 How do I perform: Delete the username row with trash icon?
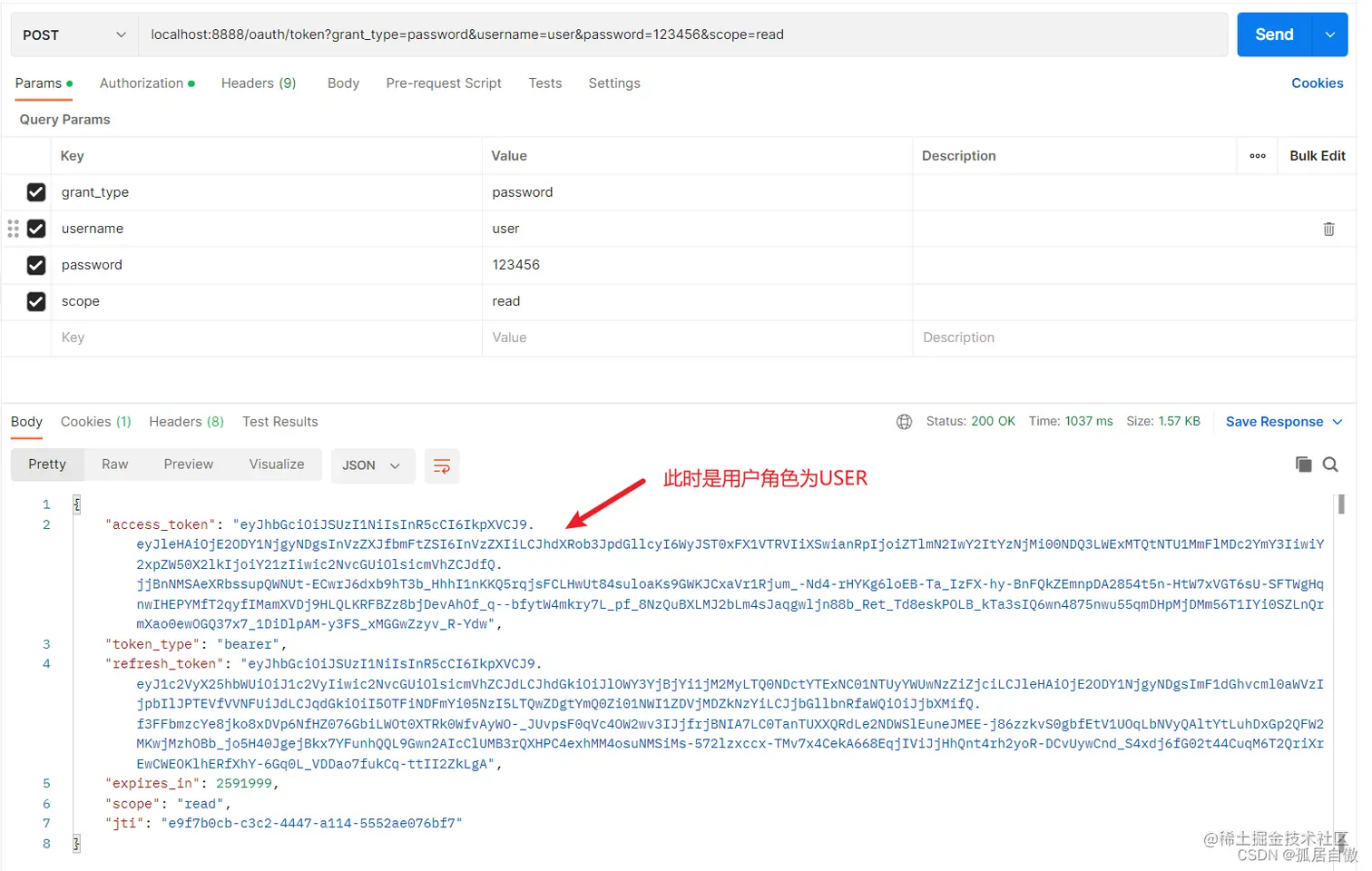point(1328,229)
